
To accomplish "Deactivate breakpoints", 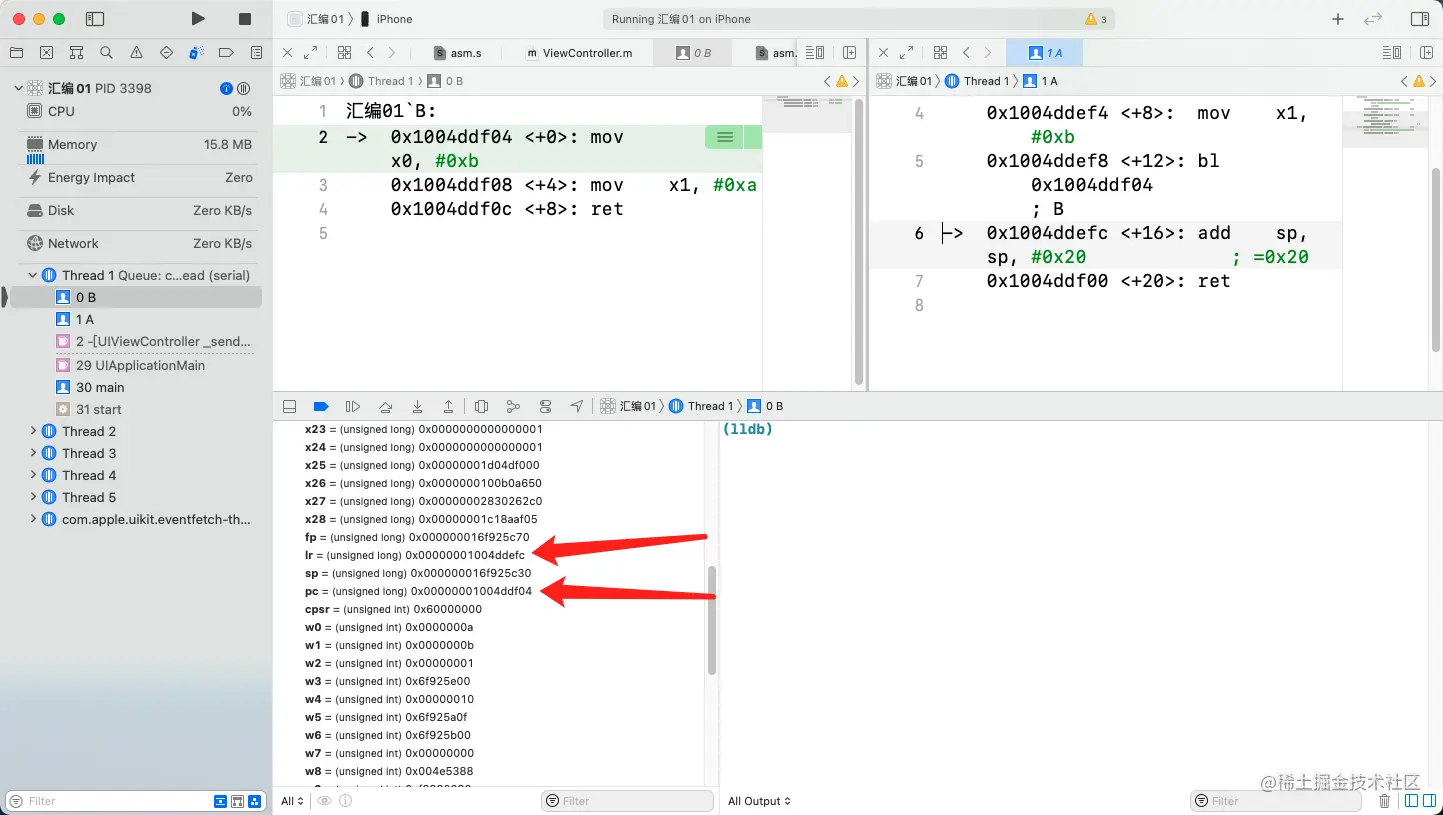I will (x=321, y=406).
